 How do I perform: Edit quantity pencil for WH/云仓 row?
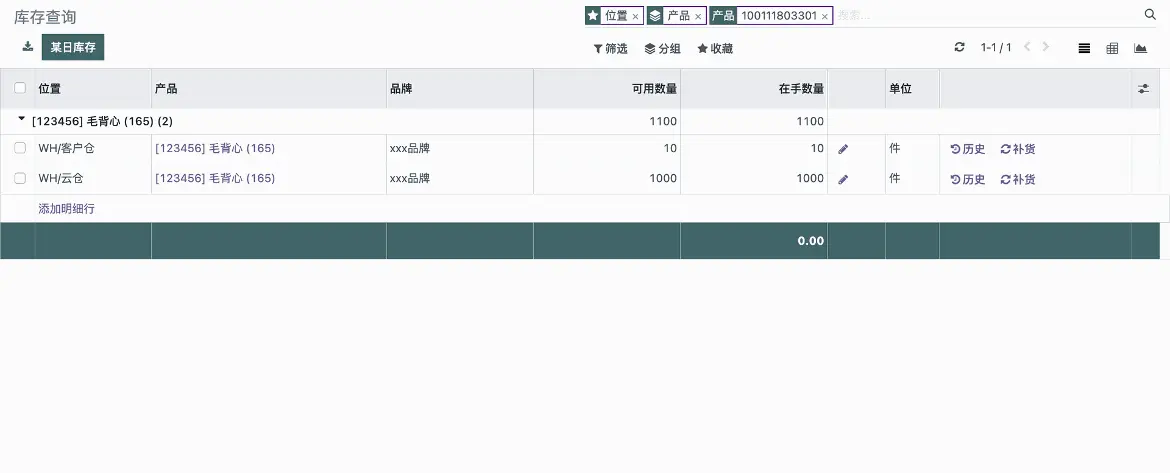point(843,180)
